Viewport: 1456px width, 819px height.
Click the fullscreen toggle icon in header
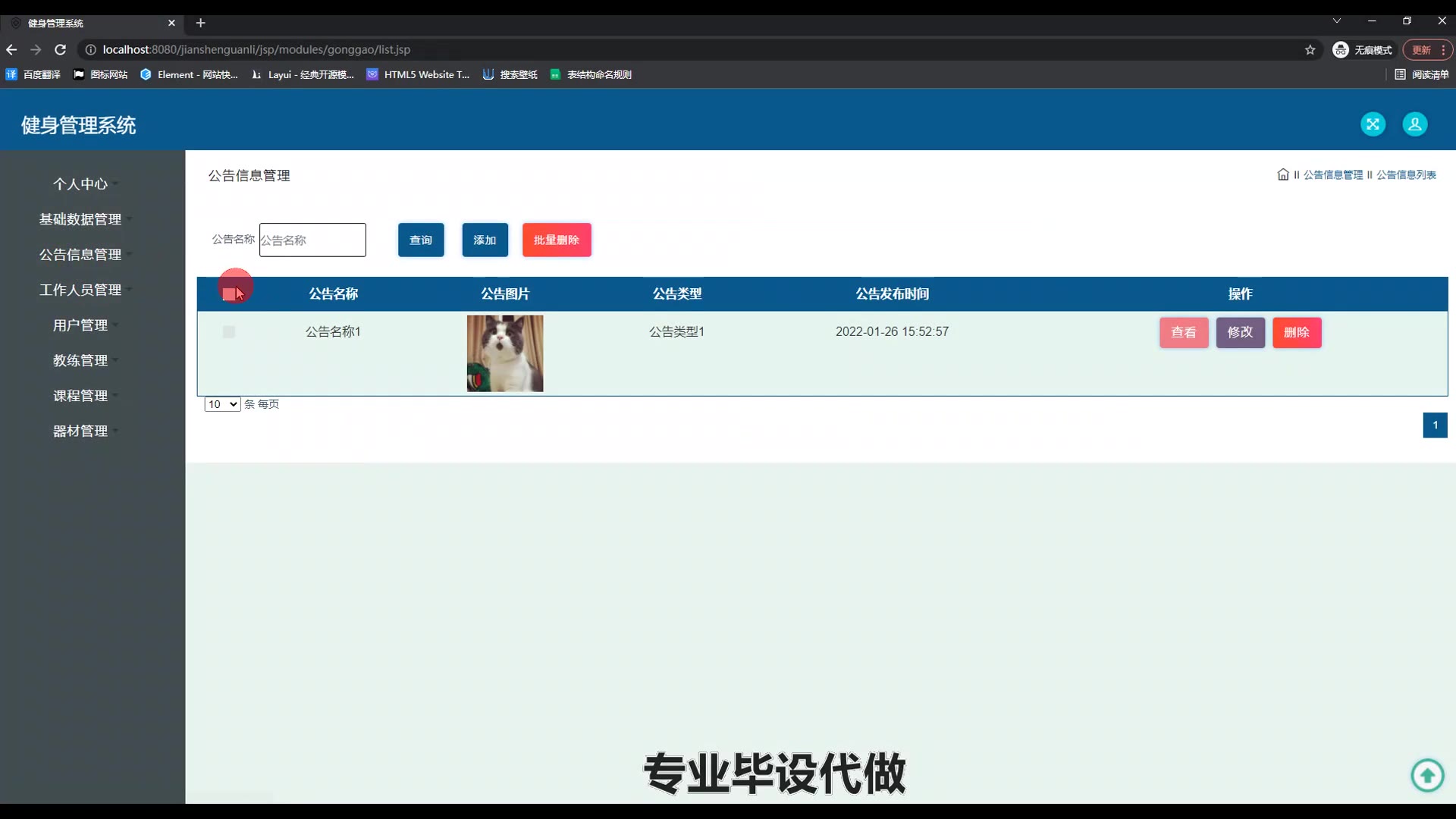(1373, 124)
